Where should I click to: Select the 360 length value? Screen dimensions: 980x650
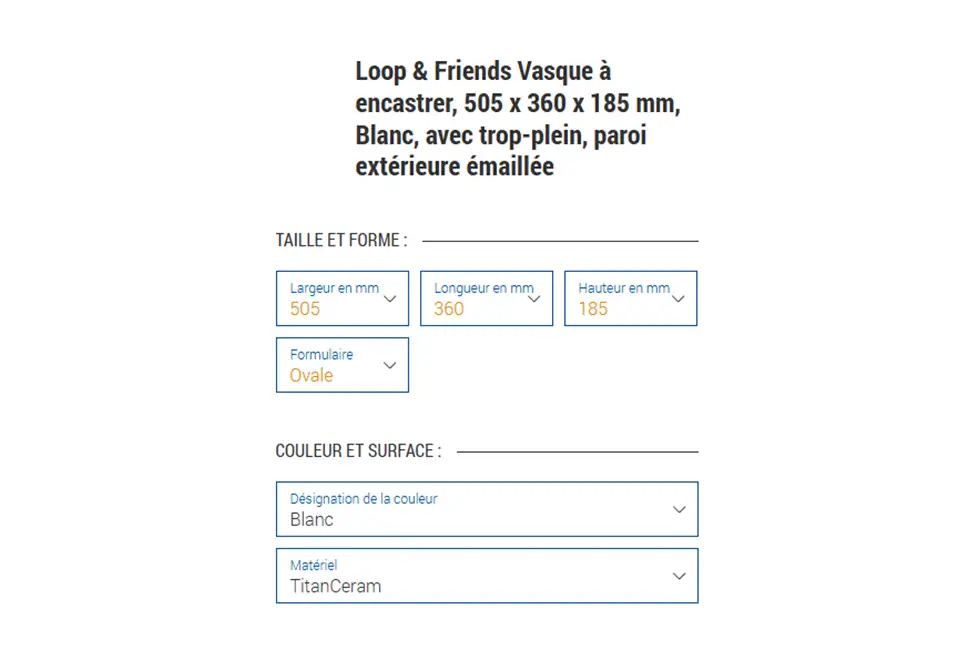click(x=449, y=309)
